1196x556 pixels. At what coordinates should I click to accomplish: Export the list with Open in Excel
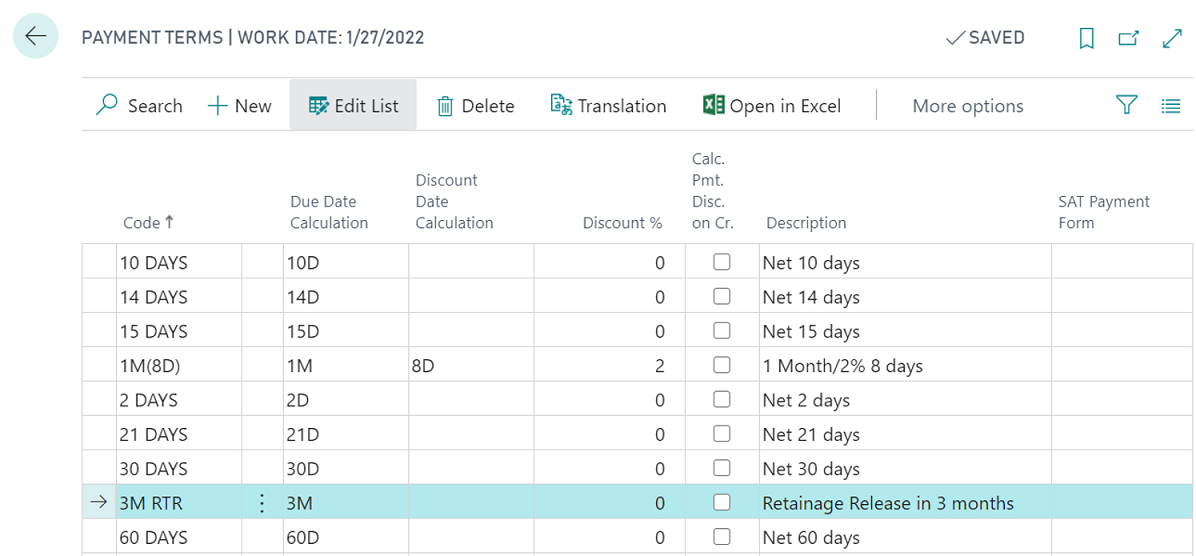click(x=771, y=106)
